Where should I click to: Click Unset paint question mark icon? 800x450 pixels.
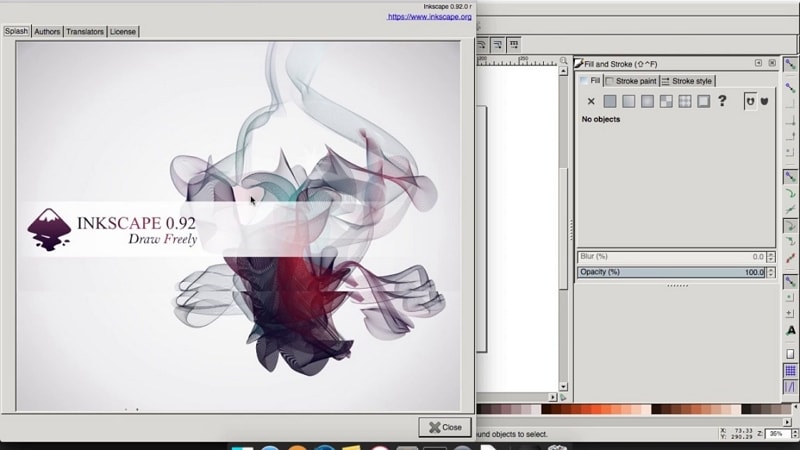(x=722, y=101)
